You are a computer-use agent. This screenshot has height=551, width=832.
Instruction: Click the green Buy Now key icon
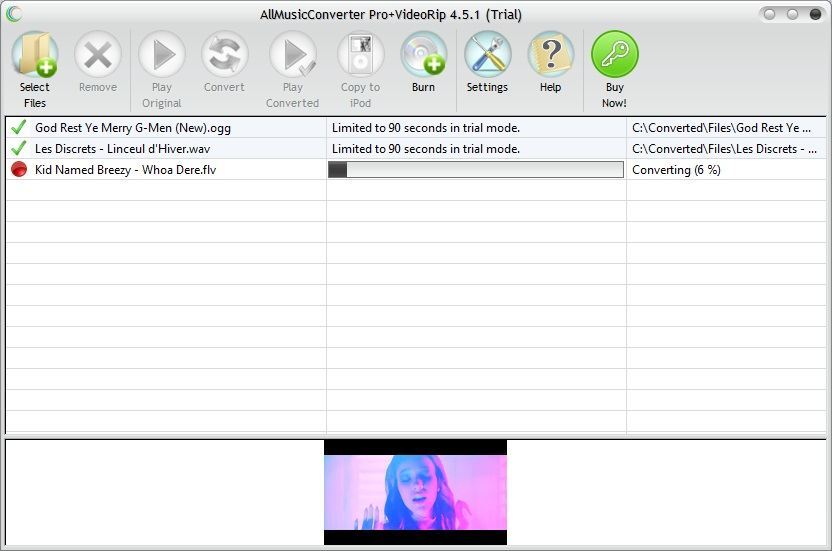(614, 54)
